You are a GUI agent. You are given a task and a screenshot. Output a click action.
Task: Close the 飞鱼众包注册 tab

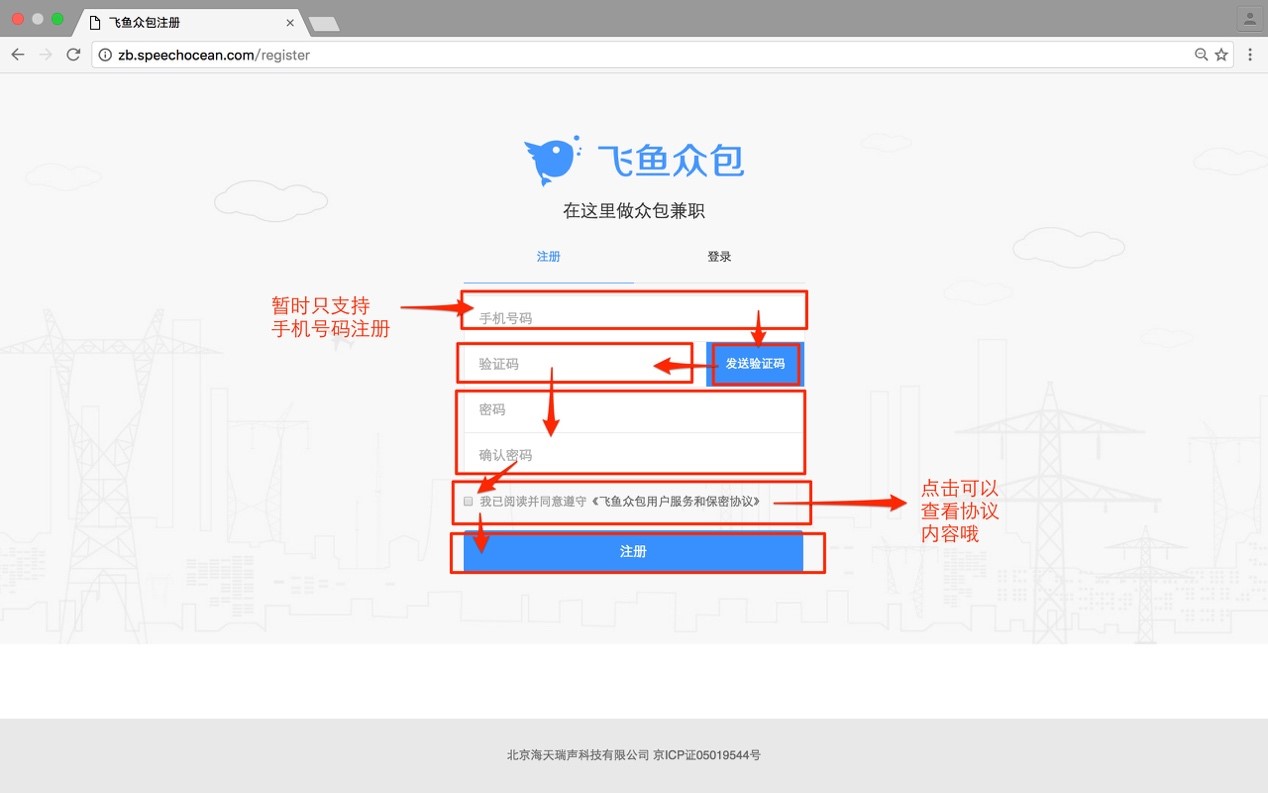coord(290,22)
